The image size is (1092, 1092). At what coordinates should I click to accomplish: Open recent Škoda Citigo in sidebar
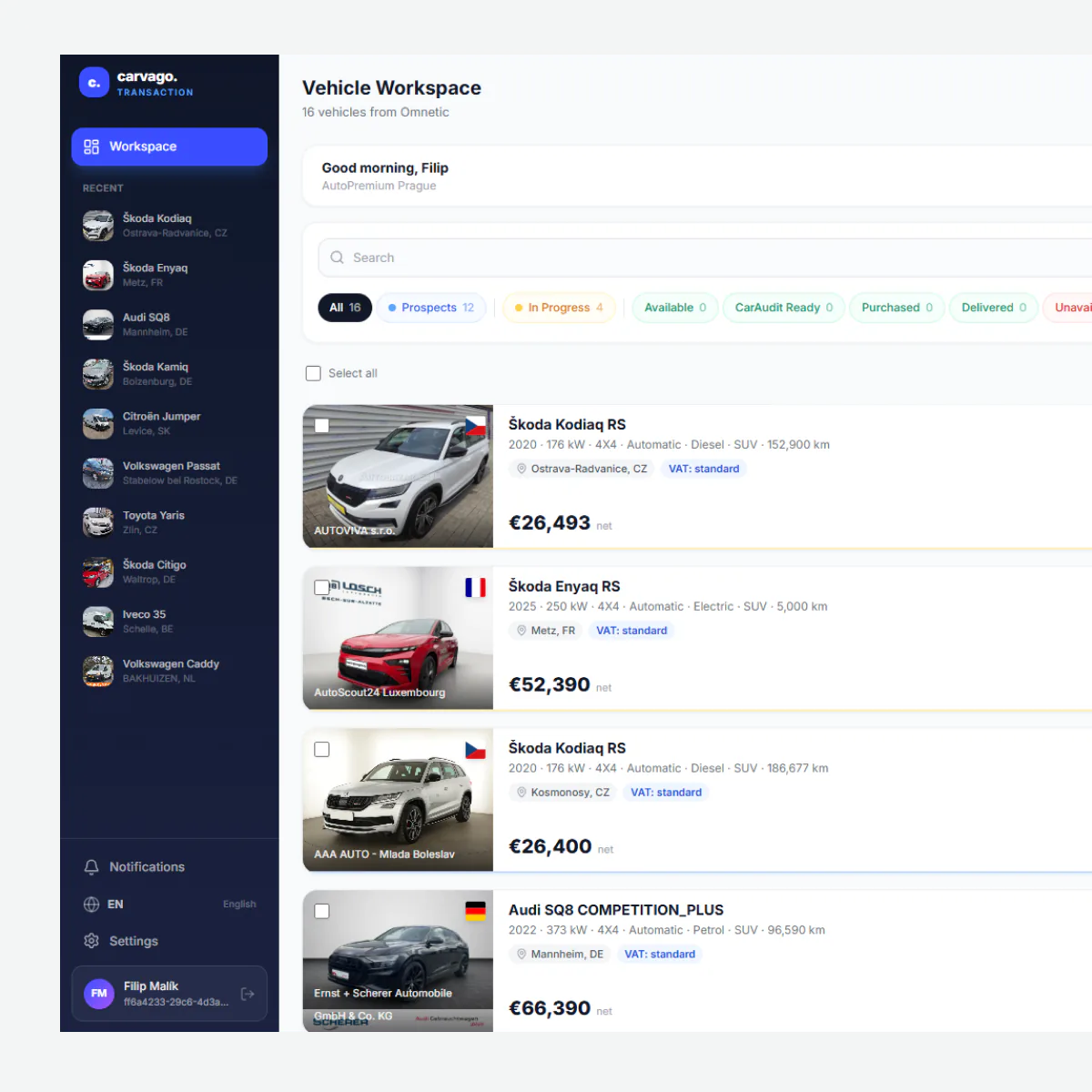click(169, 571)
